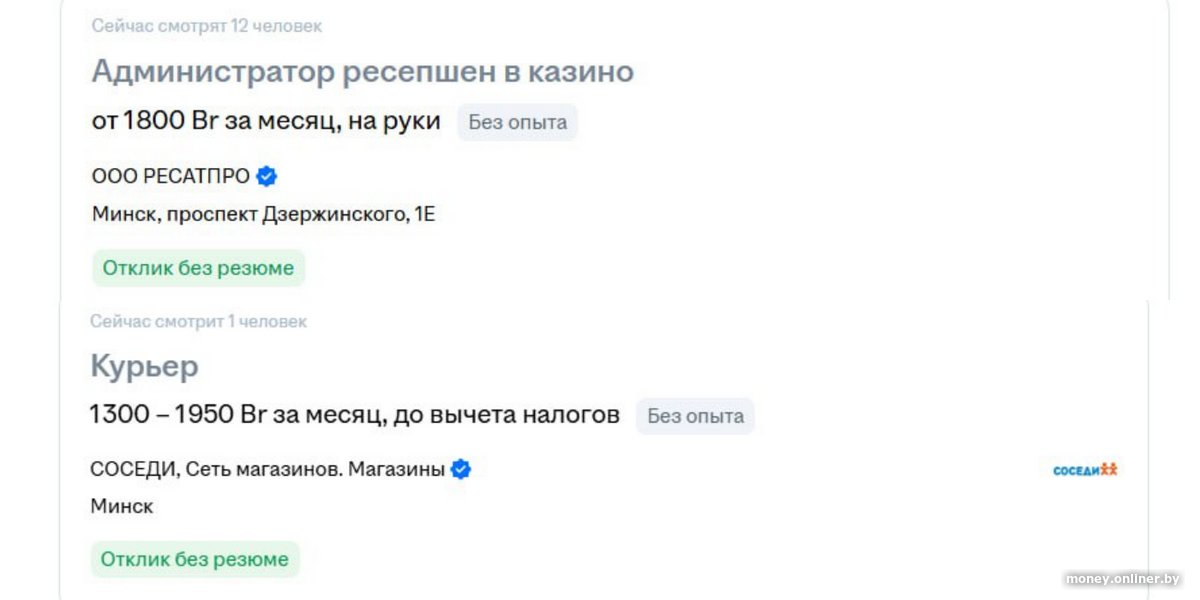Click the money.onliner.by watermark
1200x600 pixels.
tap(1122, 579)
